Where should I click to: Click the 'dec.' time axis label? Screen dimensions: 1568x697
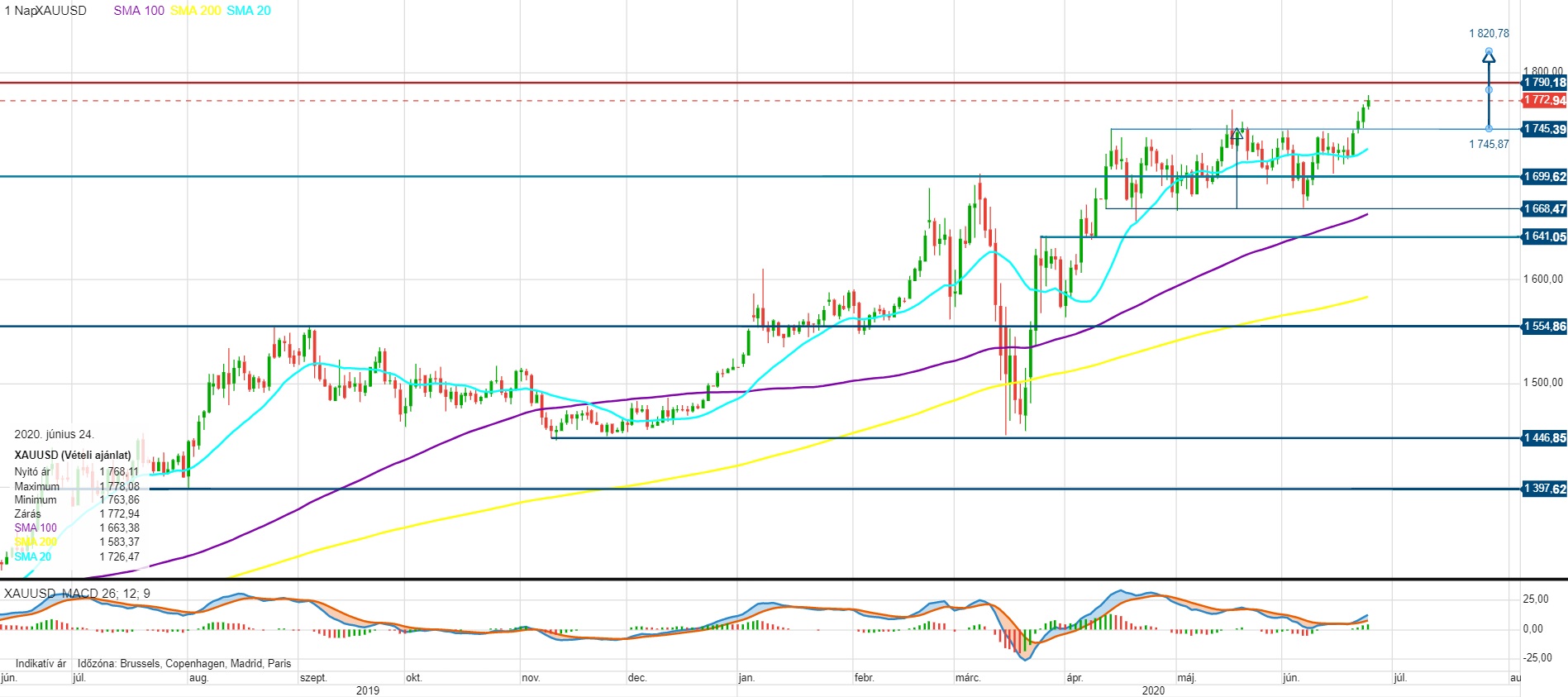637,678
